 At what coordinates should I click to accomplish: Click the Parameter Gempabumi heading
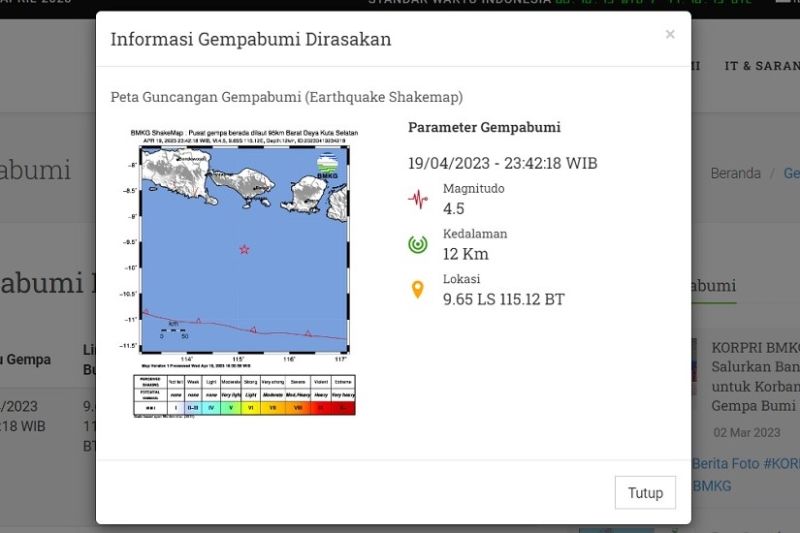[x=484, y=128]
